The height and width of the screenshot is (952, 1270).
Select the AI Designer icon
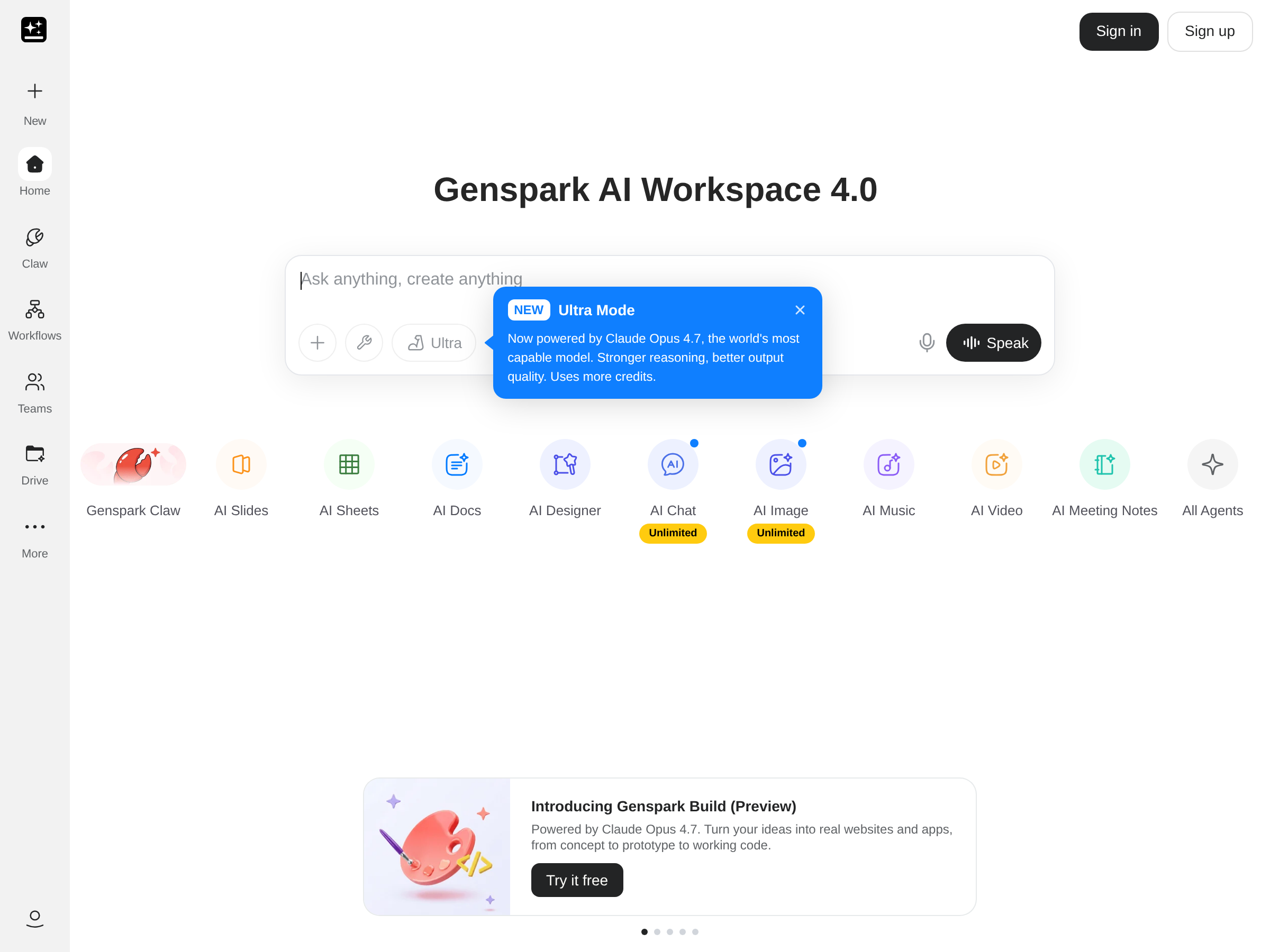[x=565, y=464]
